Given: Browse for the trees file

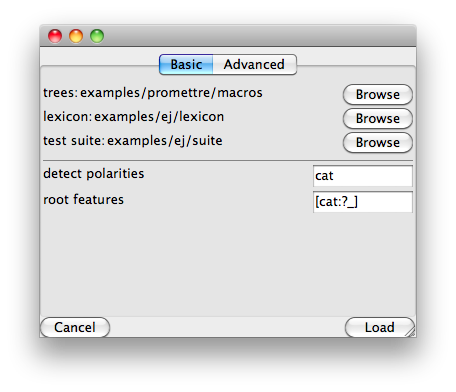Looking at the screenshot, I should [x=378, y=95].
